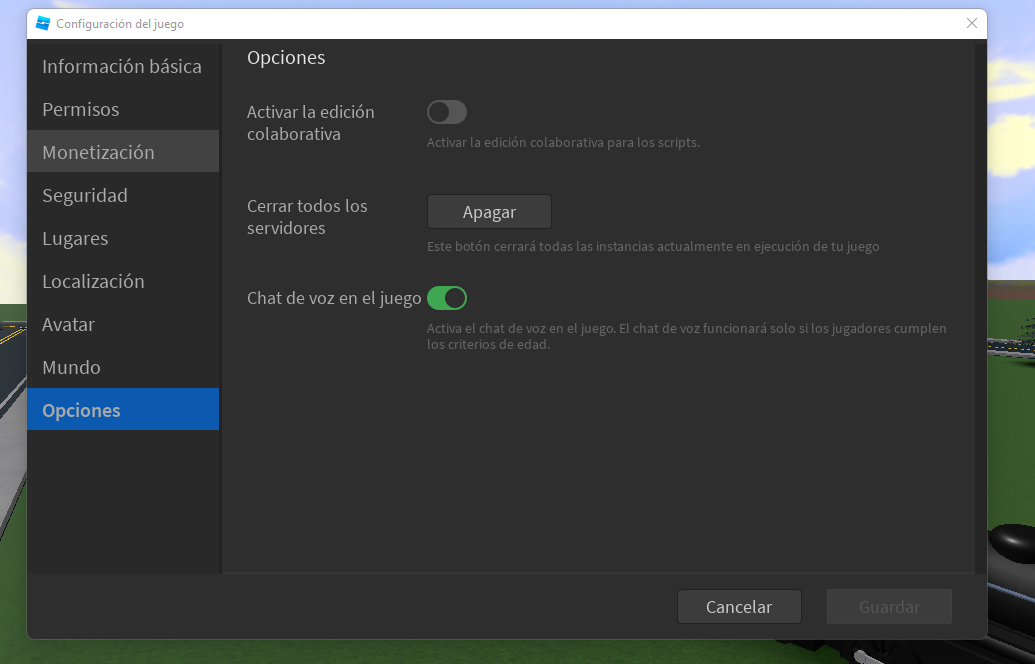This screenshot has width=1035, height=664.
Task: Select the Avatar section
Action: (123, 324)
